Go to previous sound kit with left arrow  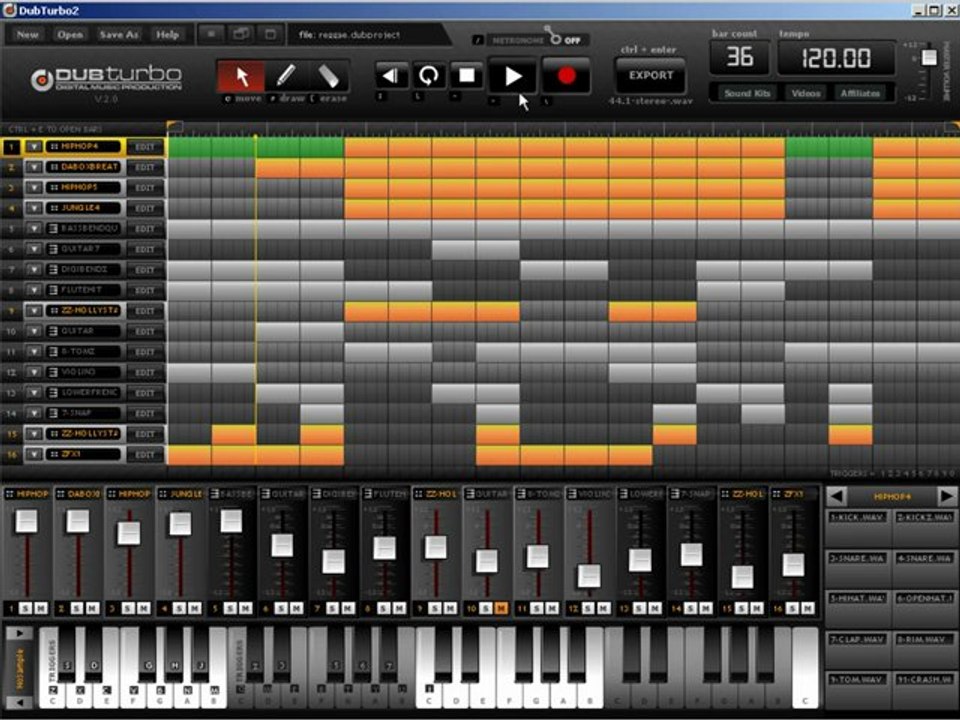coord(836,496)
